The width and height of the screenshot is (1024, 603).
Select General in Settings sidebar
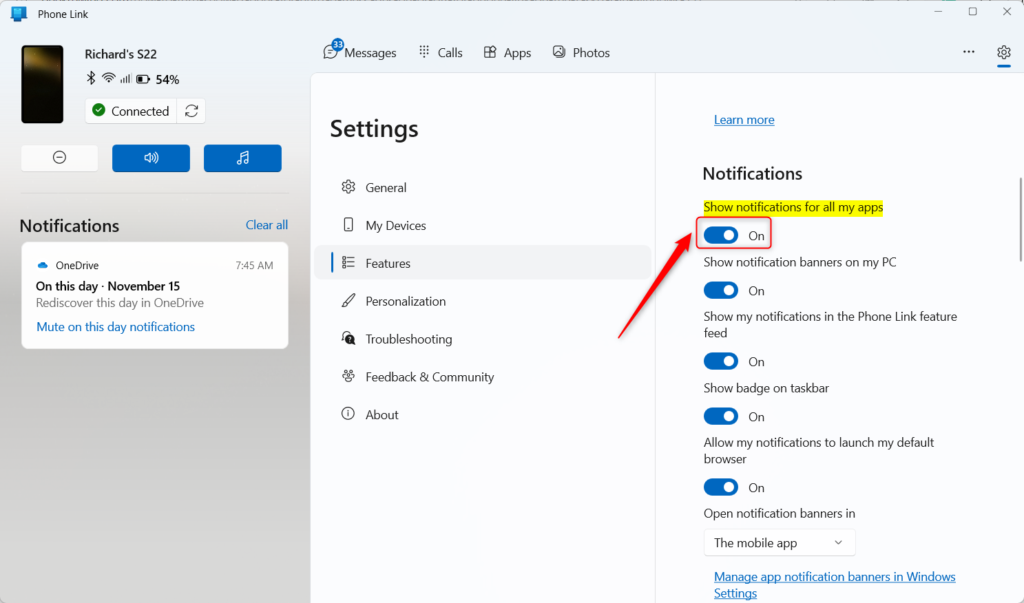pyautogui.click(x=483, y=187)
